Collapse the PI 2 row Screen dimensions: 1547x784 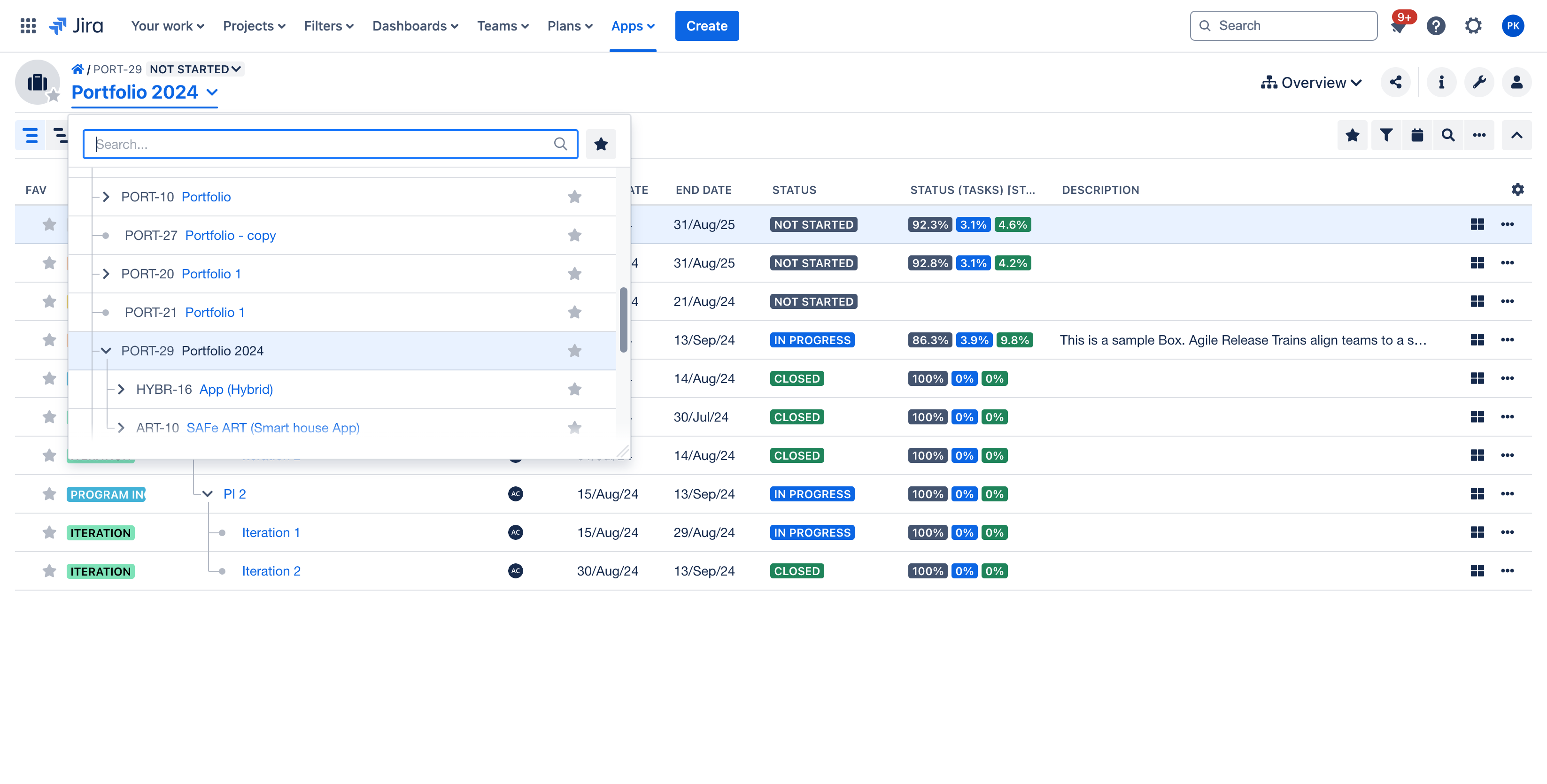click(x=208, y=494)
